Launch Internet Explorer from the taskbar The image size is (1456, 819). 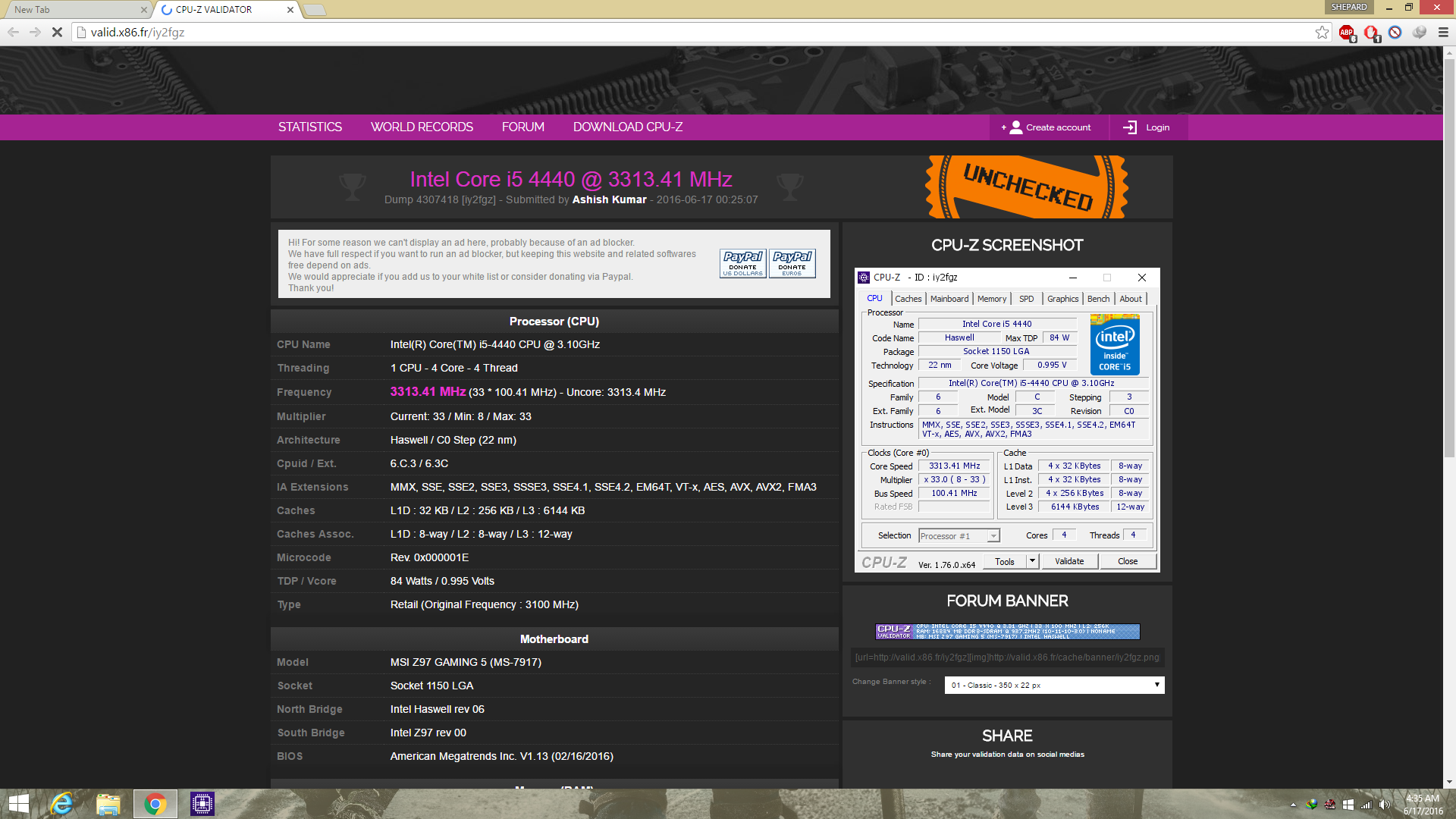coord(61,804)
